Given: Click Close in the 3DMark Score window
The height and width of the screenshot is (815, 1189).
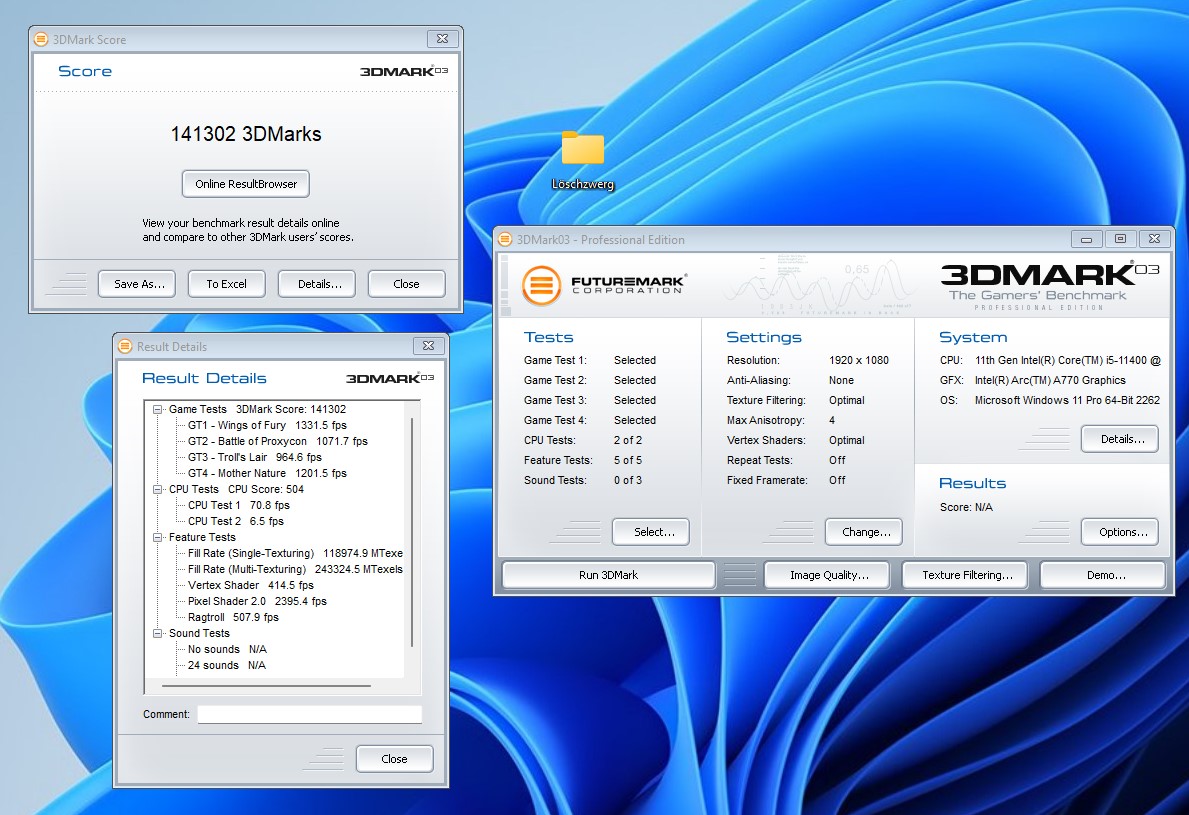Looking at the screenshot, I should pyautogui.click(x=406, y=284).
